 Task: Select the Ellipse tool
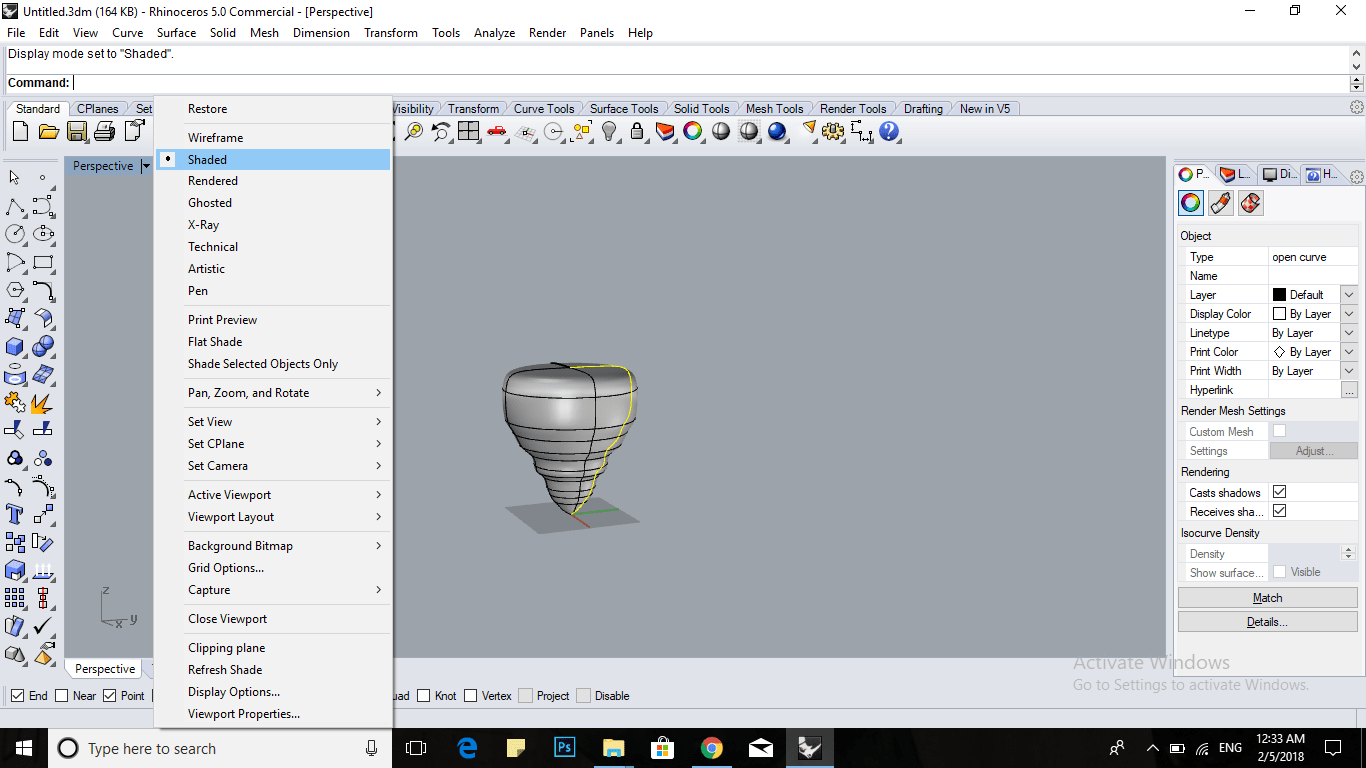click(x=43, y=234)
